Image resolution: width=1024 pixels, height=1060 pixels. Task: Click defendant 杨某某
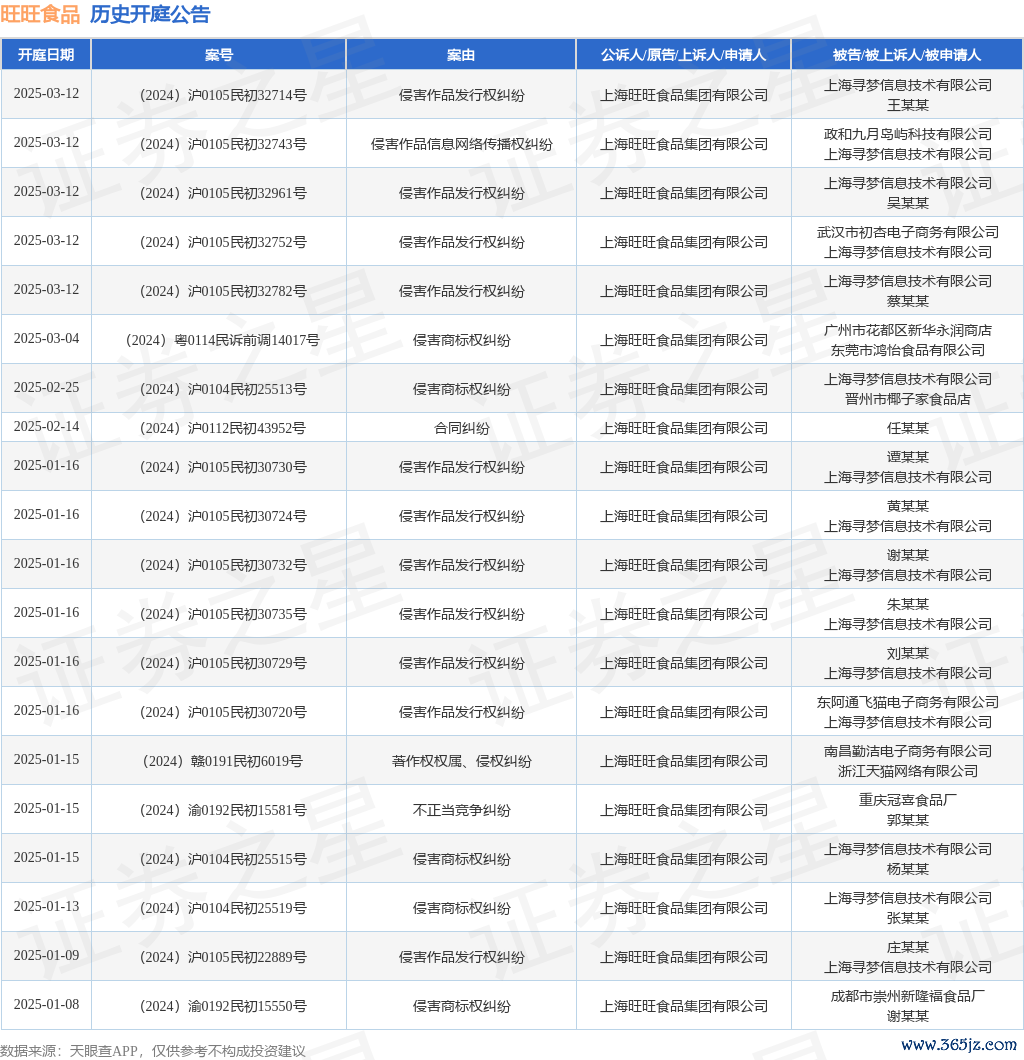point(908,869)
